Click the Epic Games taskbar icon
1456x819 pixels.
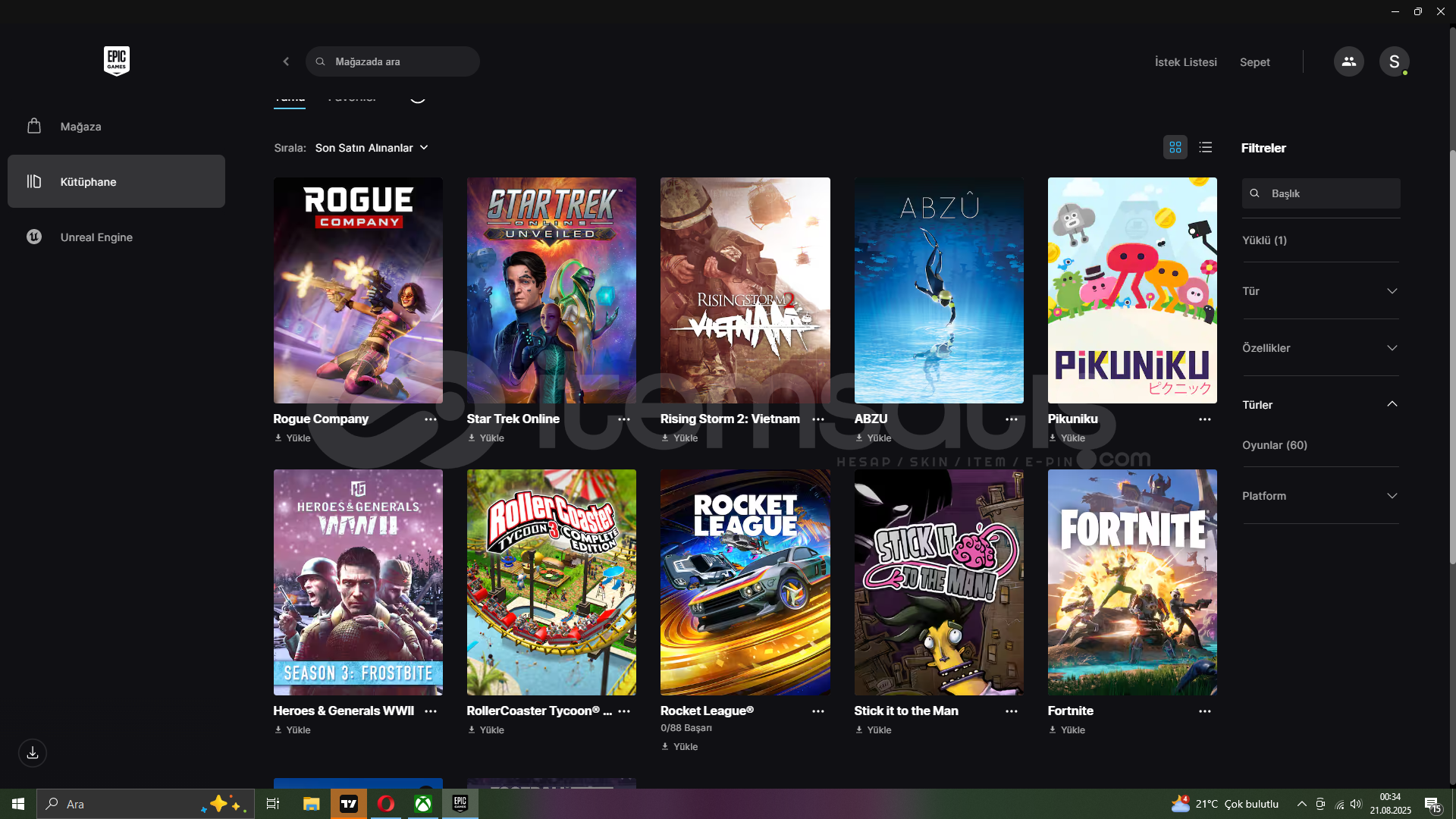point(460,804)
